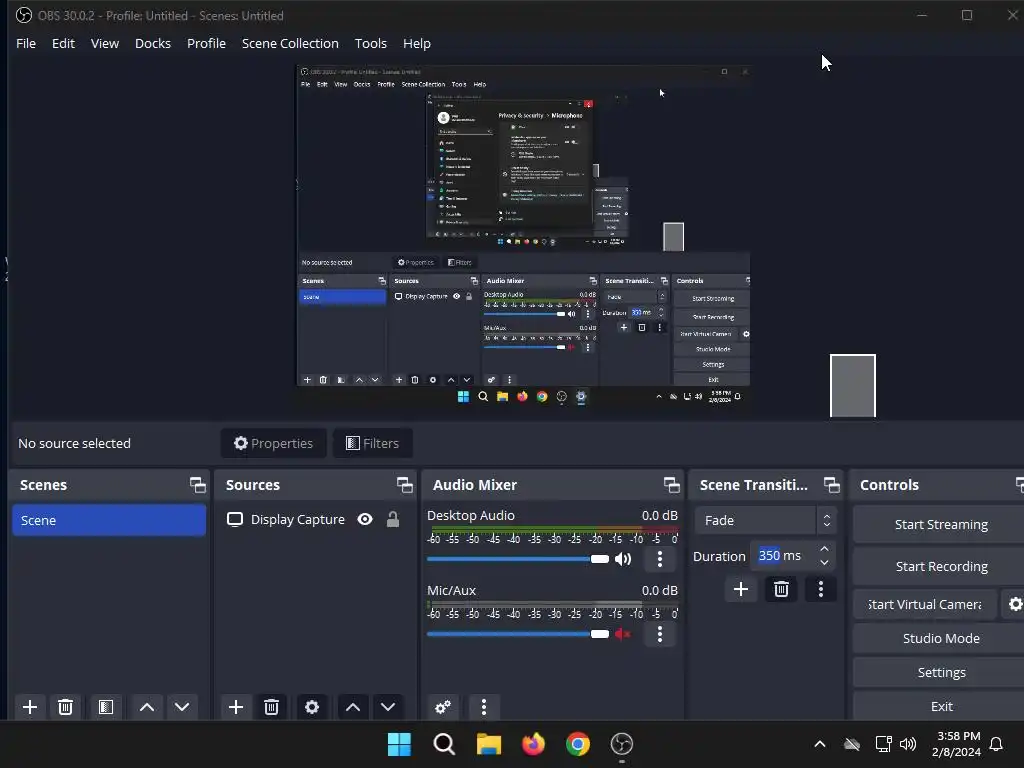The height and width of the screenshot is (768, 1024).
Task: Add a scene transition with plus icon
Action: tap(741, 589)
